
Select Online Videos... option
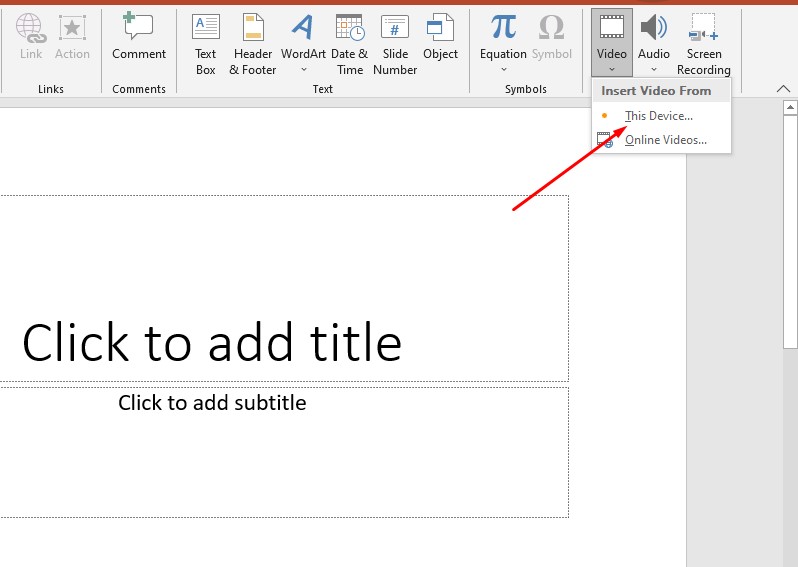(665, 140)
